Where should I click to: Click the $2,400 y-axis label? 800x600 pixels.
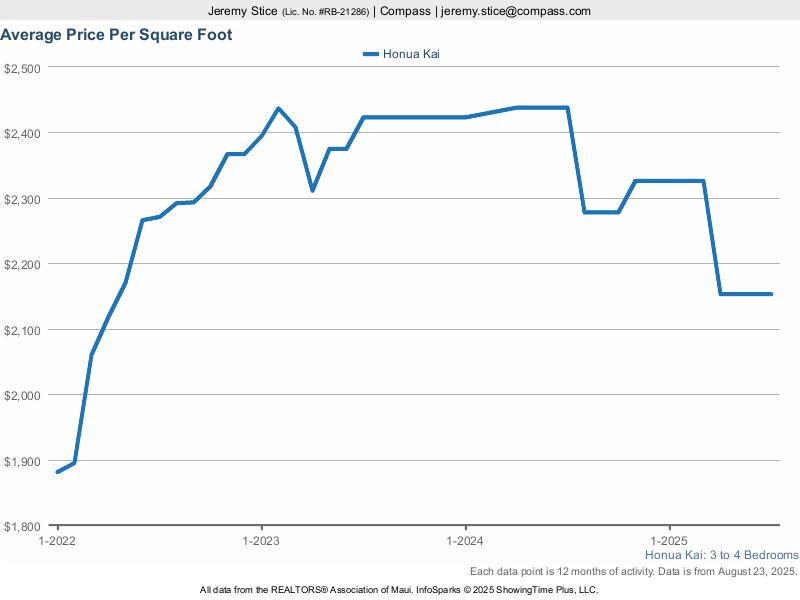pos(22,133)
